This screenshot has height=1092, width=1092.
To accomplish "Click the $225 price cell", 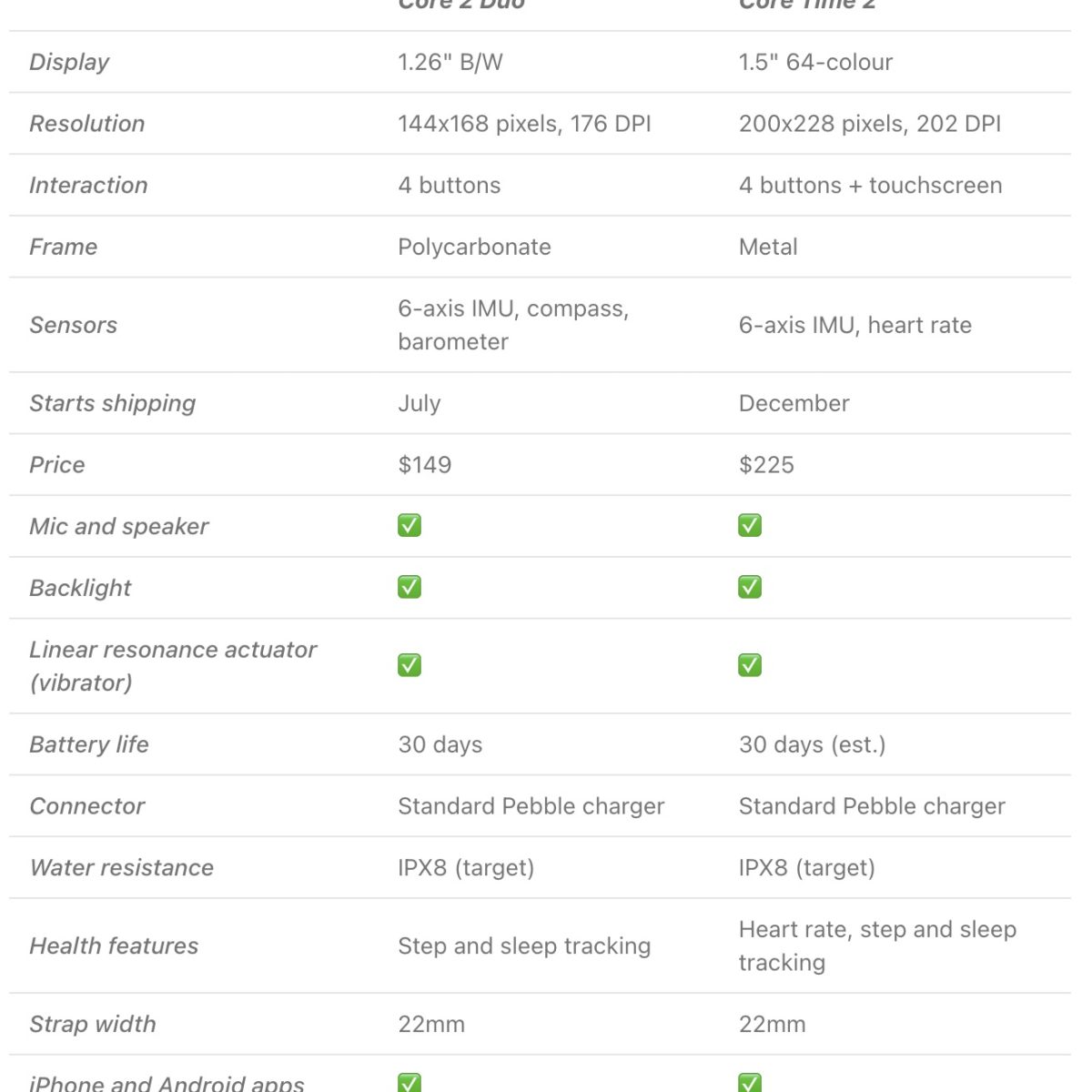I will 766,465.
